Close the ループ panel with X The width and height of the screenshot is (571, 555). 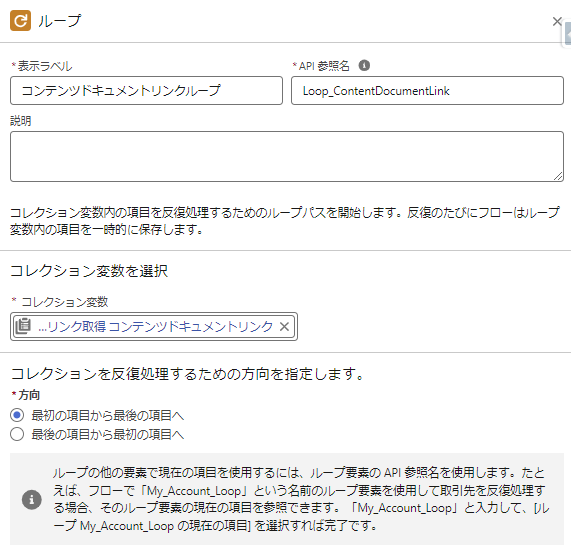pos(557,21)
